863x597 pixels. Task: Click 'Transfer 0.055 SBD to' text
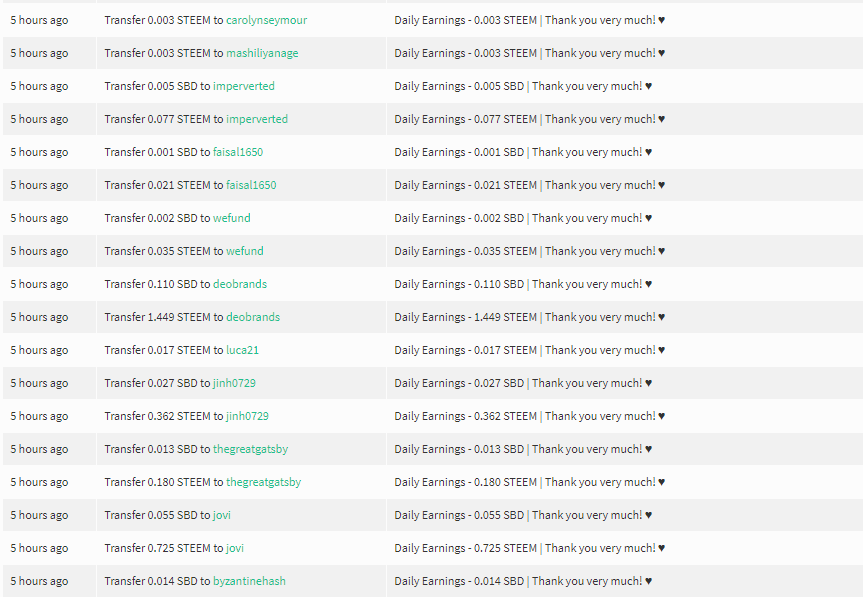point(157,516)
